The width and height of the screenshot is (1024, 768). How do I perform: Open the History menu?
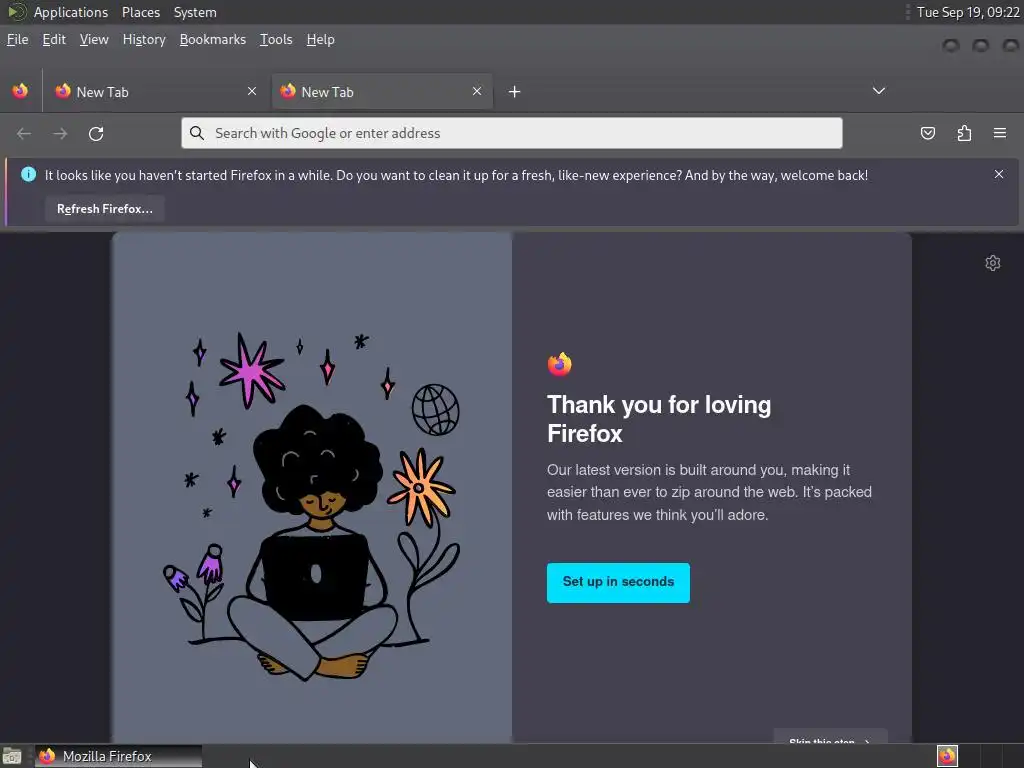tap(144, 40)
